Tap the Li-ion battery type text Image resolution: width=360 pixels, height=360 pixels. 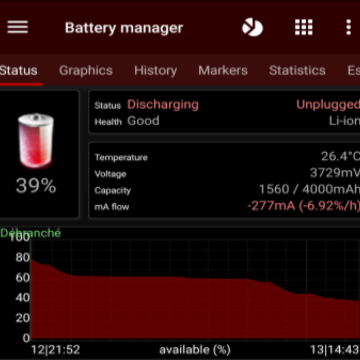coord(344,121)
